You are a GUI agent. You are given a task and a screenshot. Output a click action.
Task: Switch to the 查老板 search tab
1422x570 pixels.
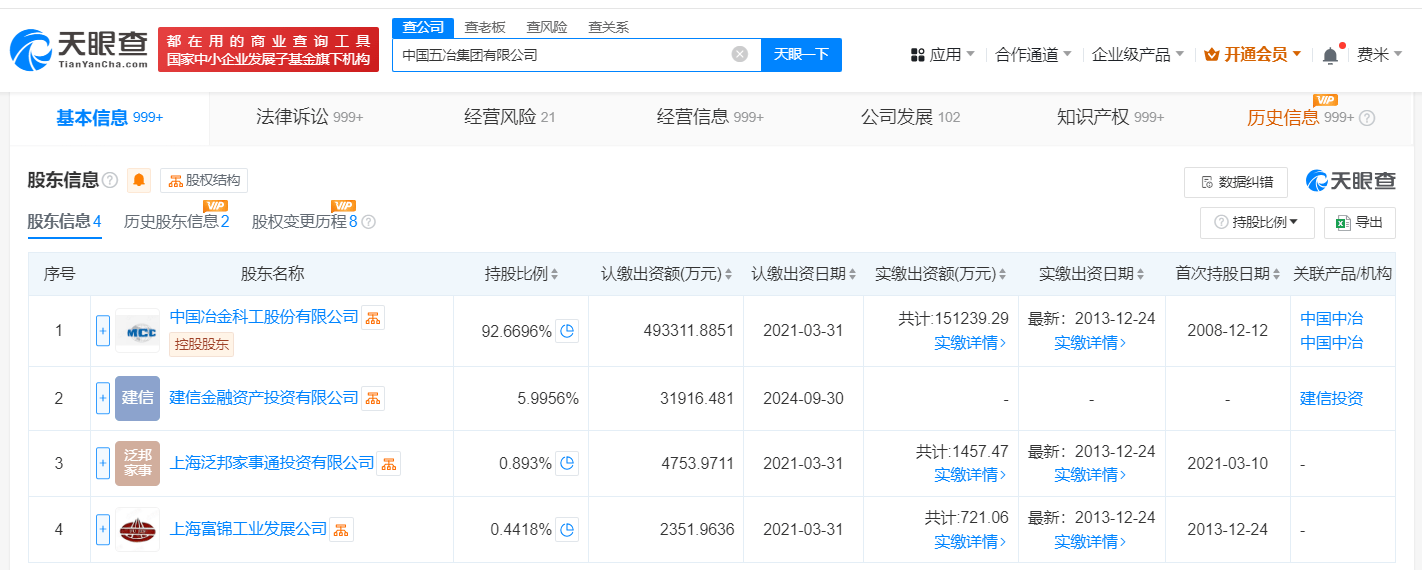485,27
